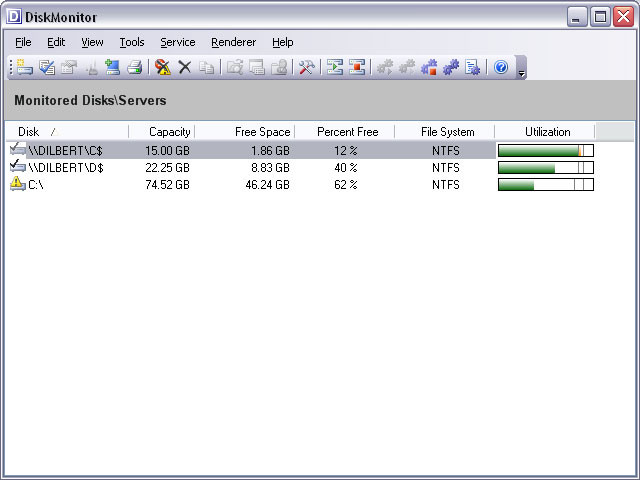This screenshot has width=640, height=480.
Task: Sort by the Disk column header
Action: point(67,132)
